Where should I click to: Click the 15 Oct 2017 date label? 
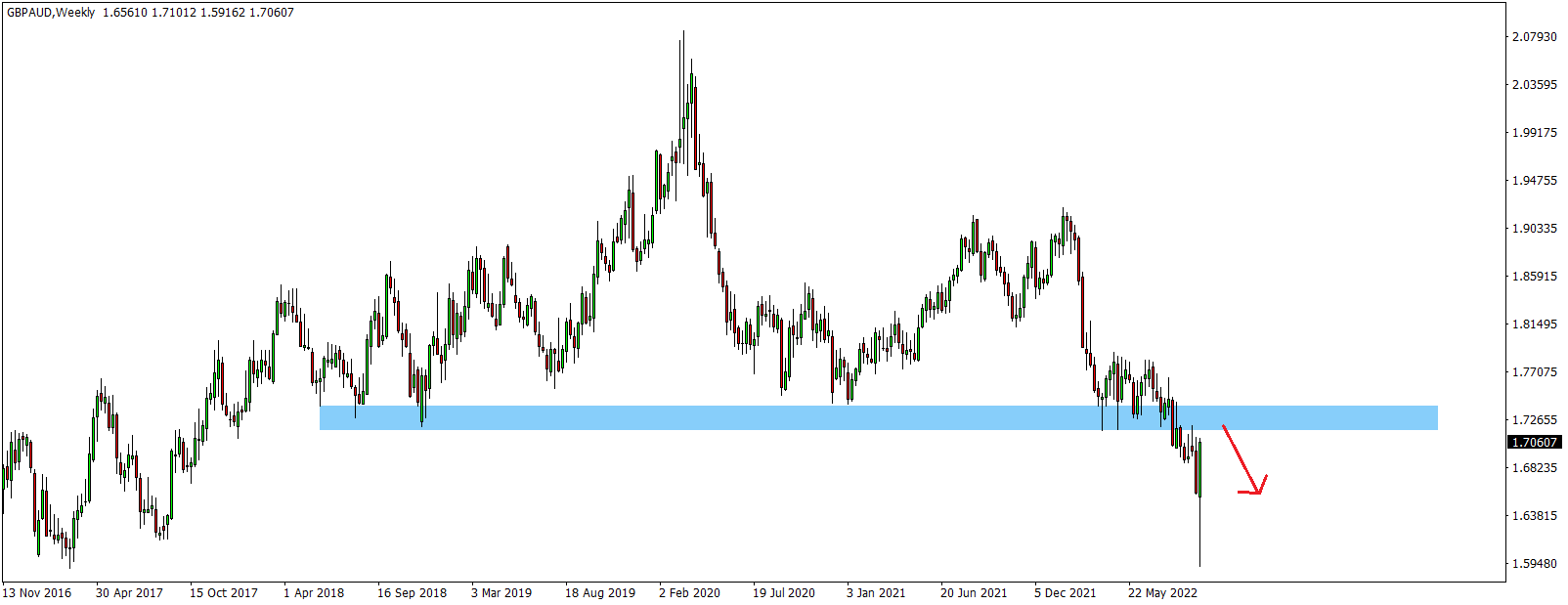224,593
